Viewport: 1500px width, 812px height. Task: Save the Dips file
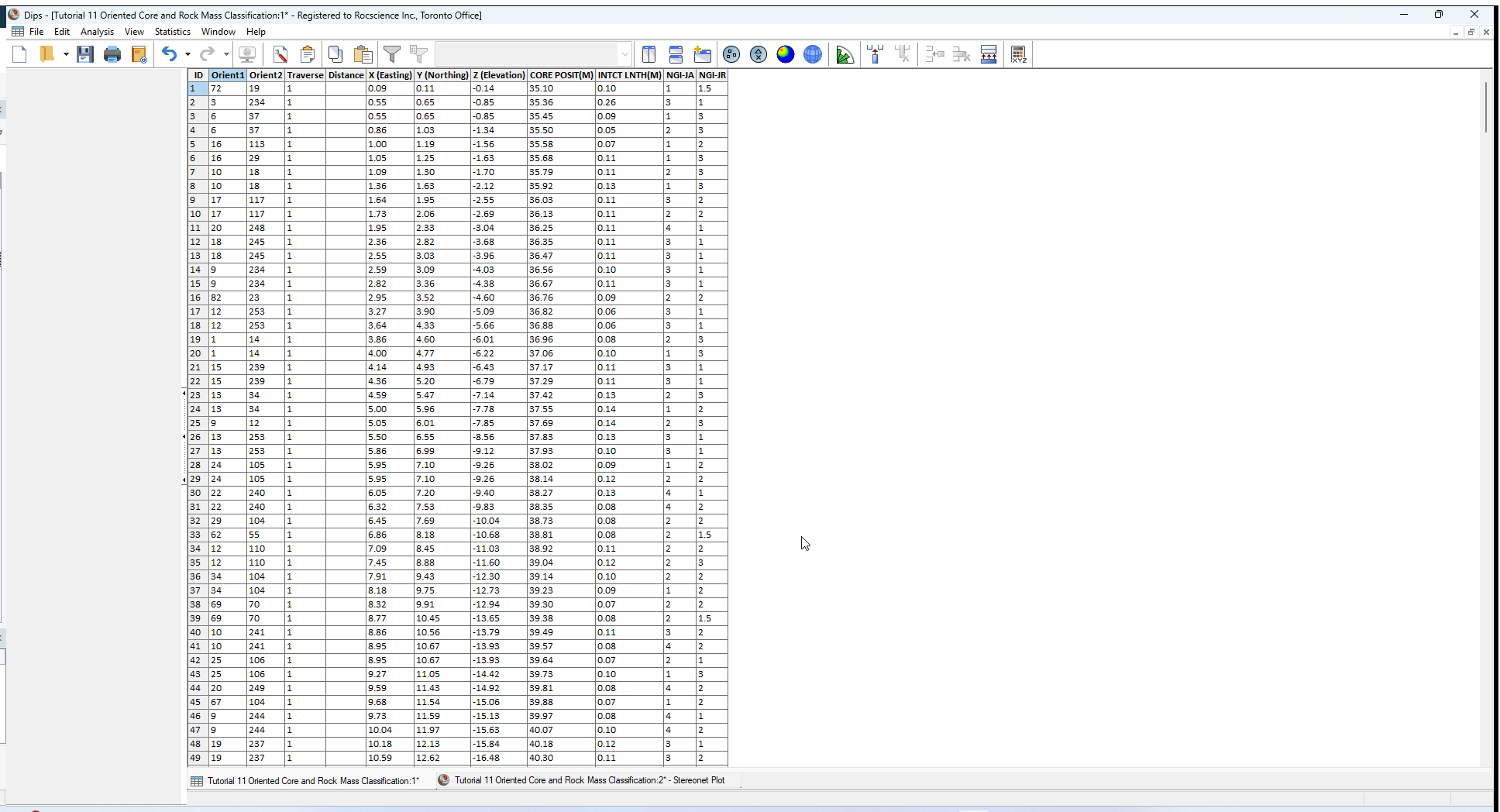coord(85,54)
